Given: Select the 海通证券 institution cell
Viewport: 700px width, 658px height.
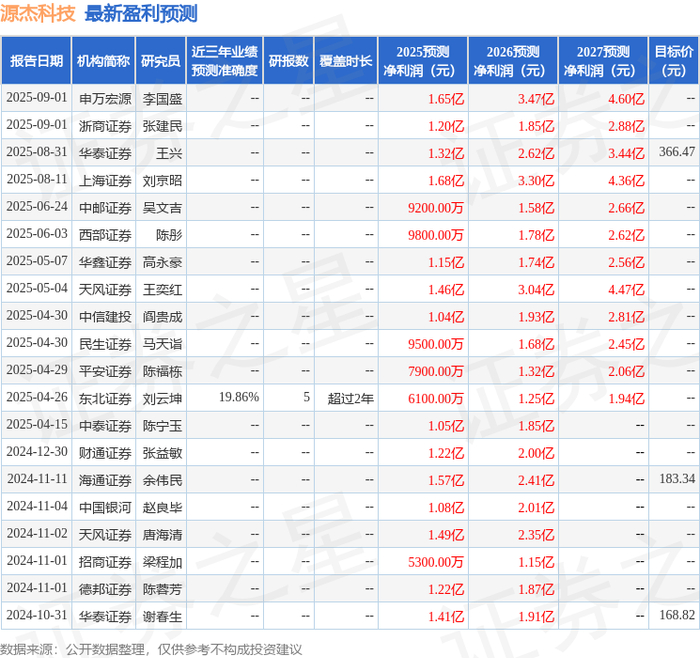Looking at the screenshot, I should (105, 480).
